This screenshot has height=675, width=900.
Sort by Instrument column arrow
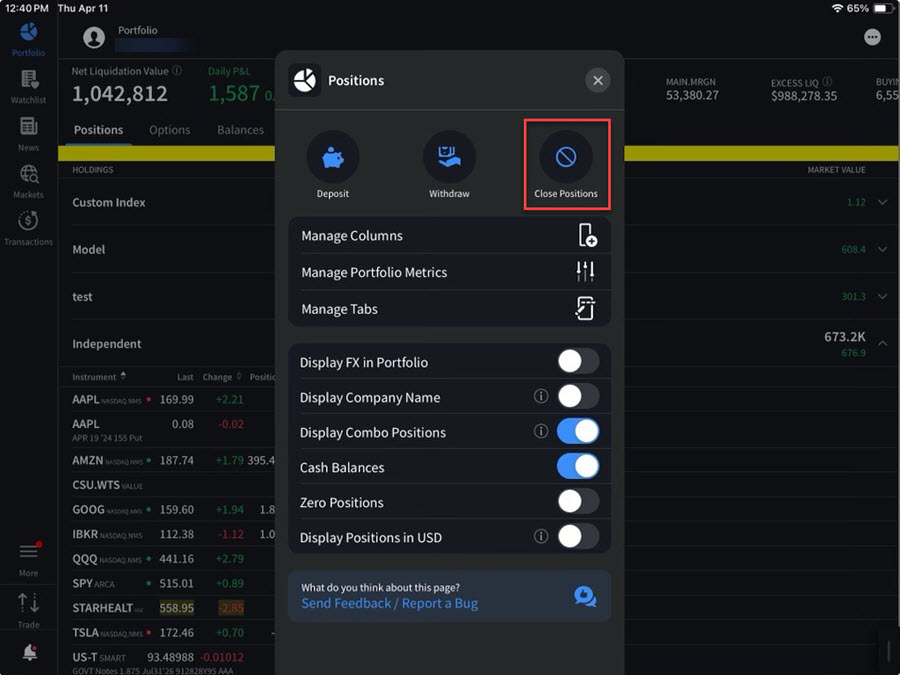[123, 376]
